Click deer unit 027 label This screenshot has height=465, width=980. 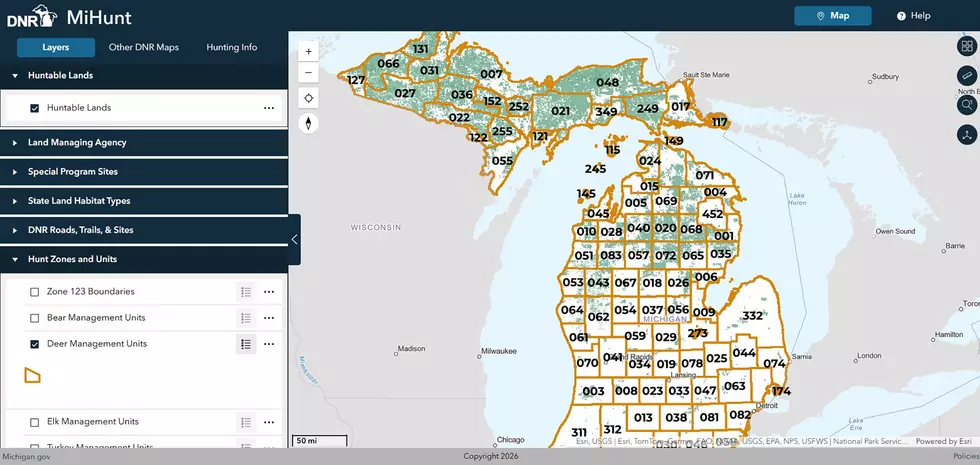tap(405, 93)
